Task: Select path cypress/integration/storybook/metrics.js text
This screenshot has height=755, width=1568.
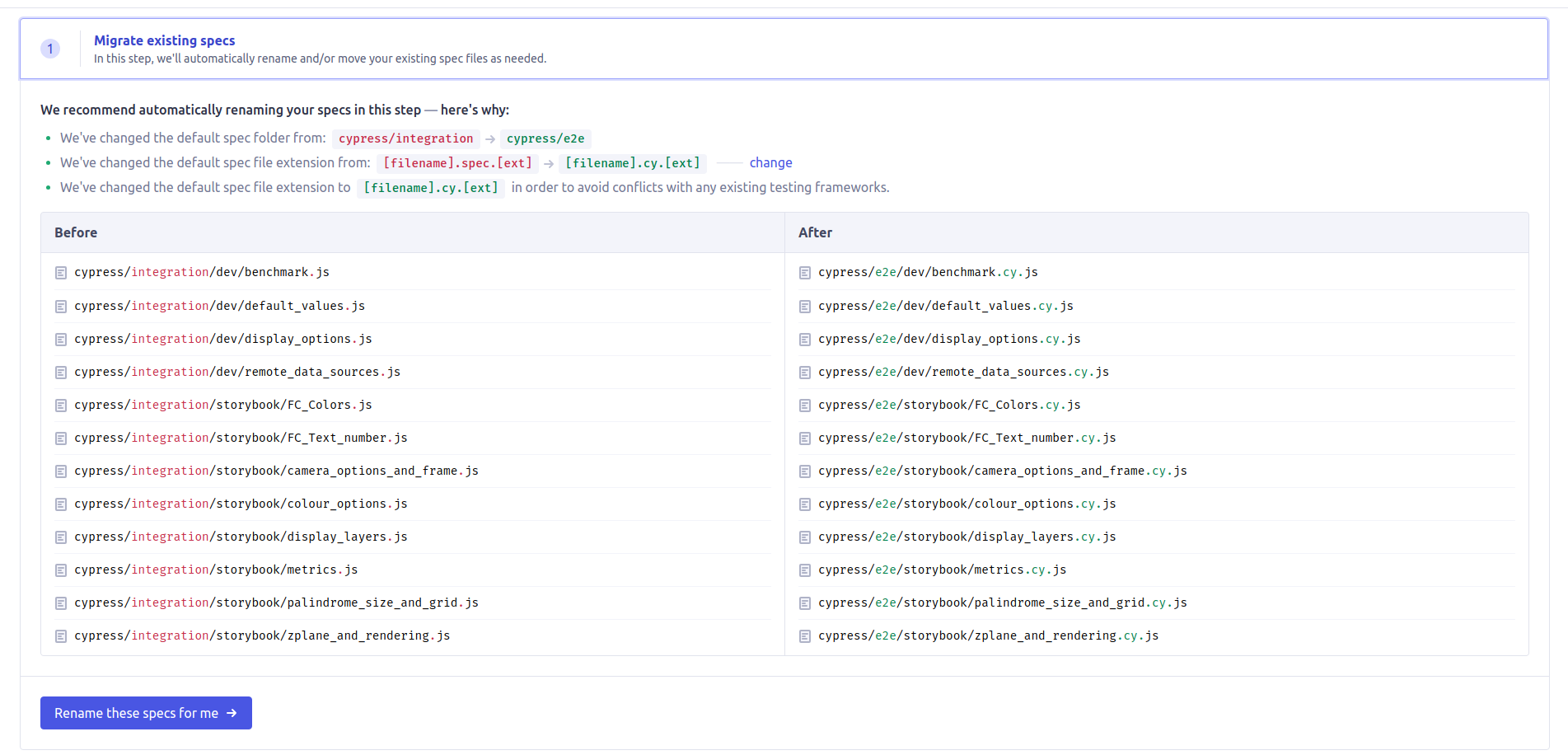Action: [216, 570]
